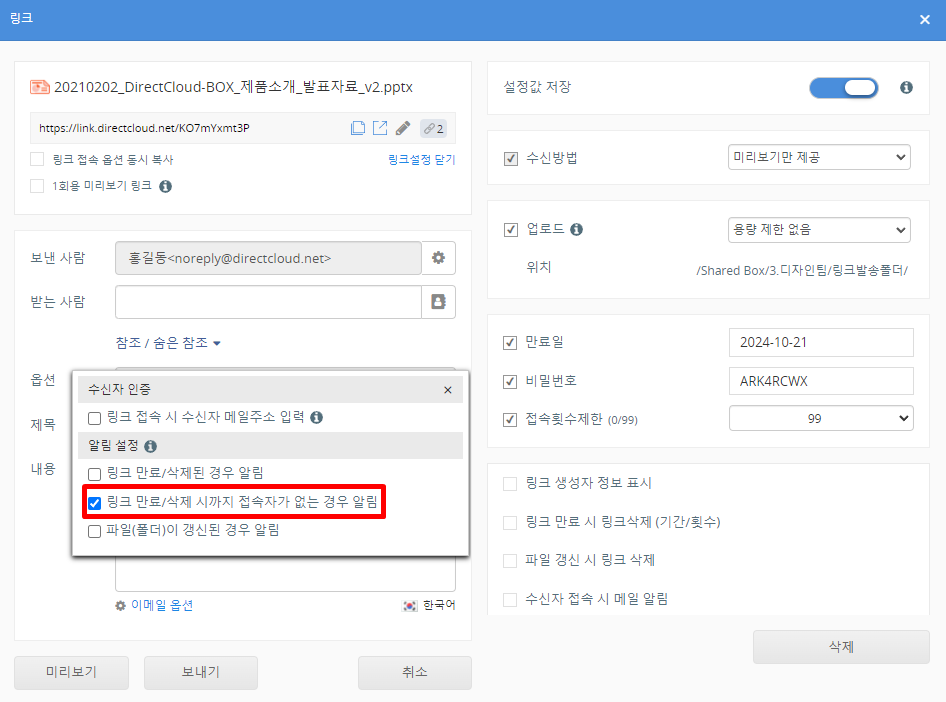Screen dimensions: 946x702
Task: Open the link in a new window icon
Action: [380, 128]
